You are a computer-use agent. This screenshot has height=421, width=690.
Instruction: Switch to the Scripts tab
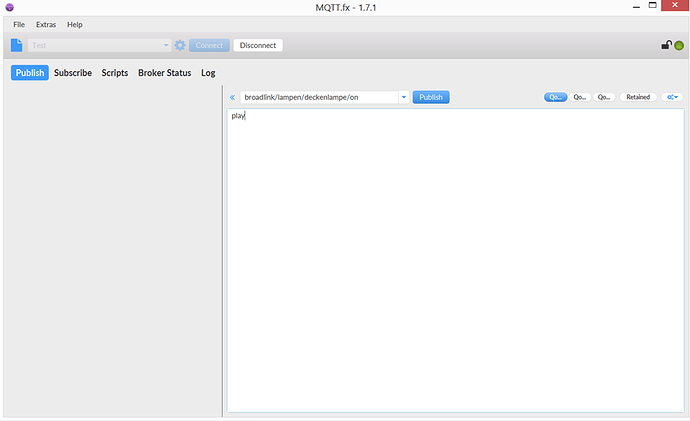115,73
